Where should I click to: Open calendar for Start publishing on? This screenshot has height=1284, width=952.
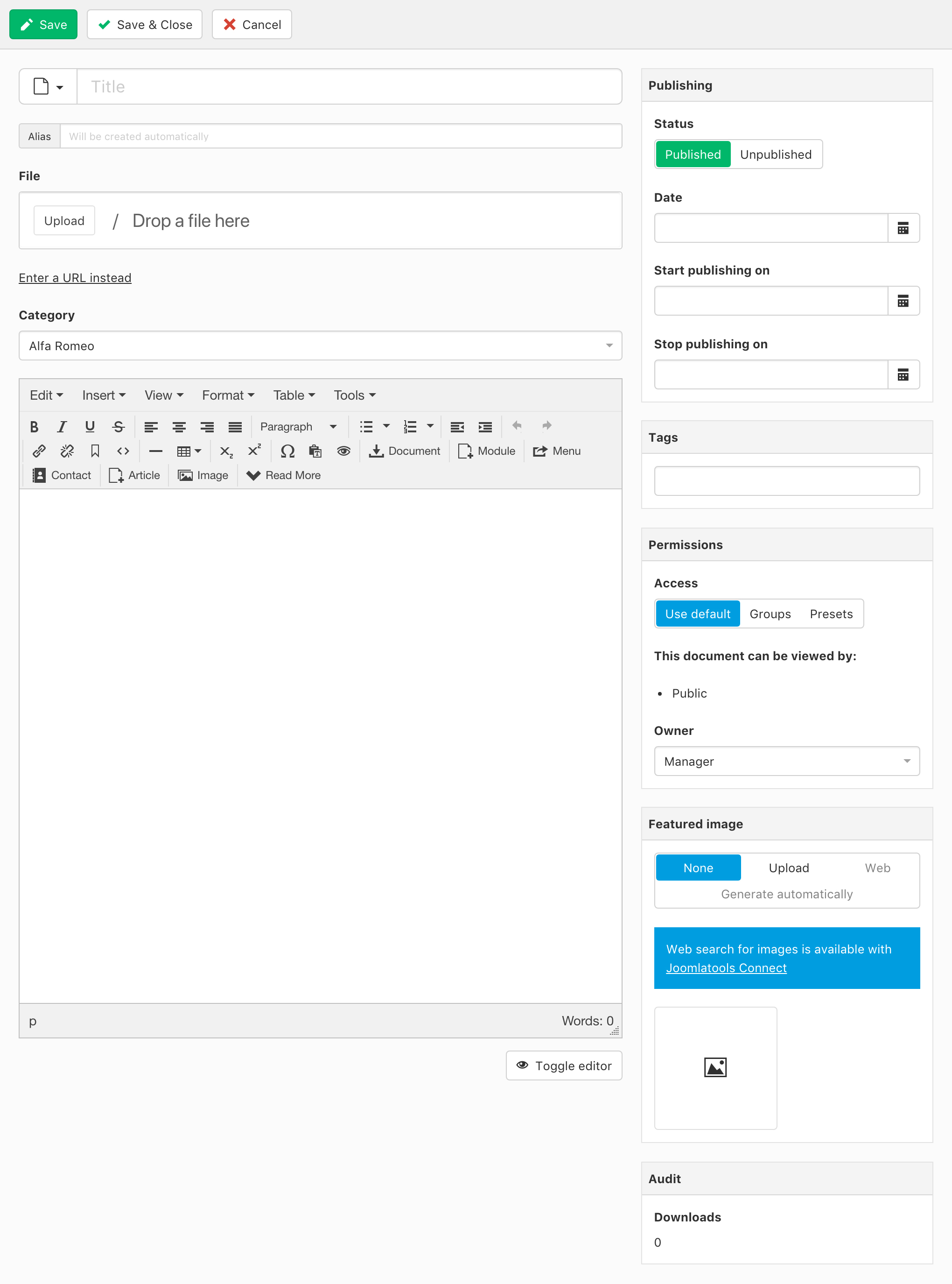903,301
